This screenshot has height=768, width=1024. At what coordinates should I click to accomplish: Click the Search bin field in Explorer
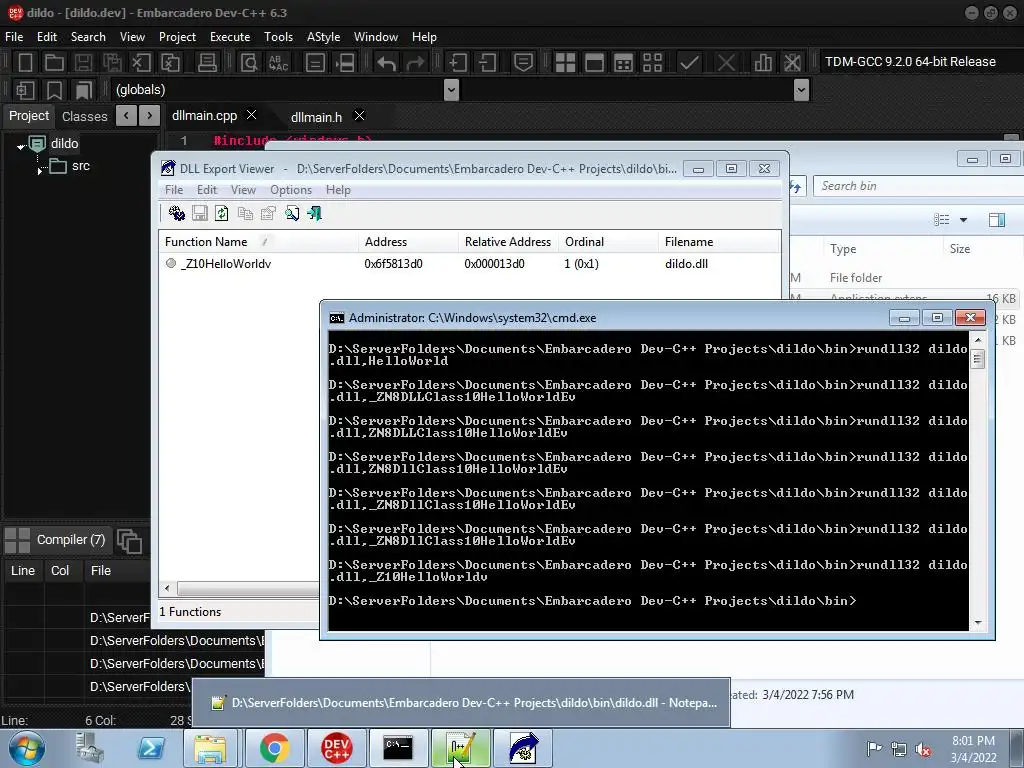(918, 186)
